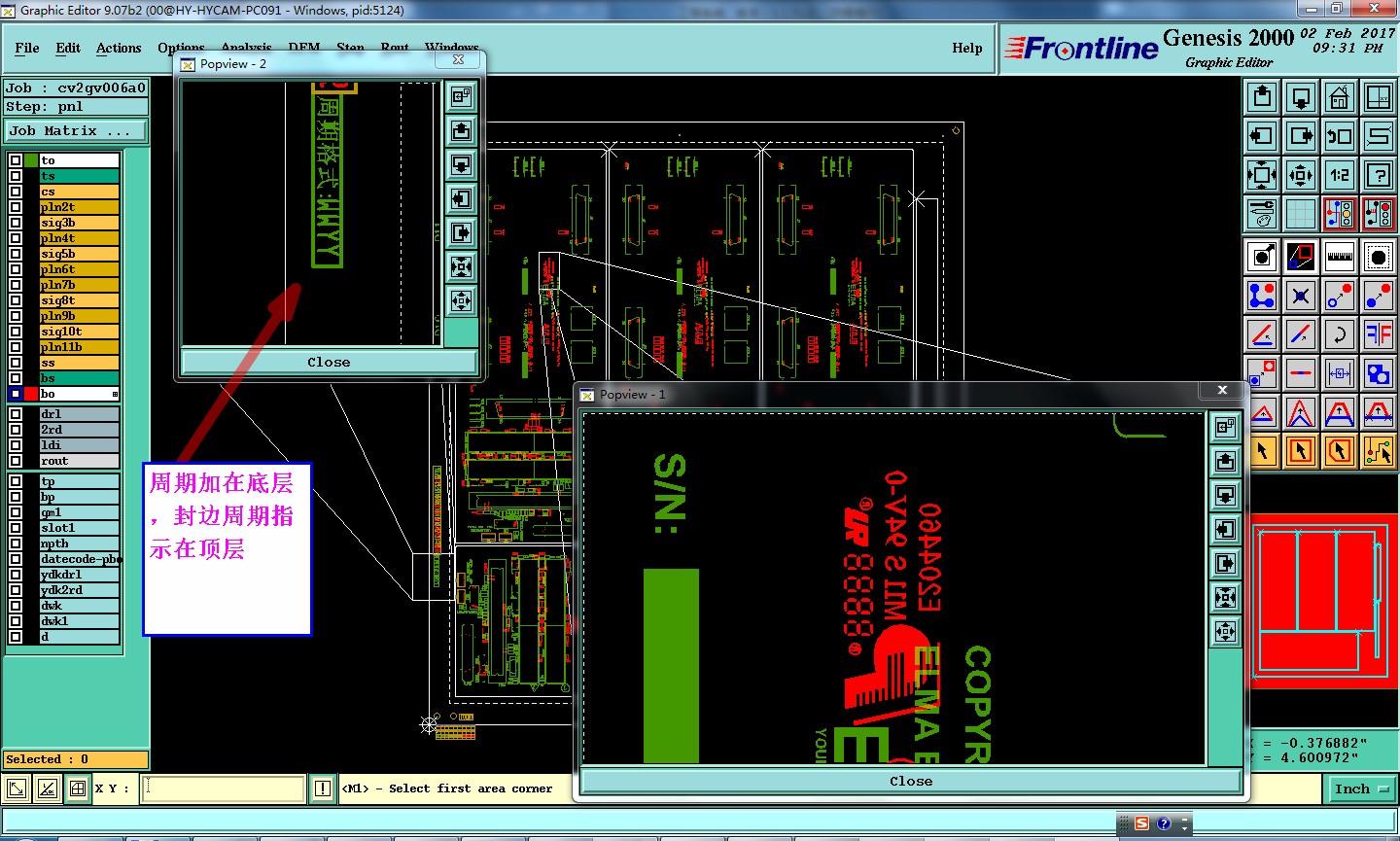This screenshot has width=1400, height=841.
Task: Click the pan up icon in main toolbar
Action: (x=1262, y=97)
